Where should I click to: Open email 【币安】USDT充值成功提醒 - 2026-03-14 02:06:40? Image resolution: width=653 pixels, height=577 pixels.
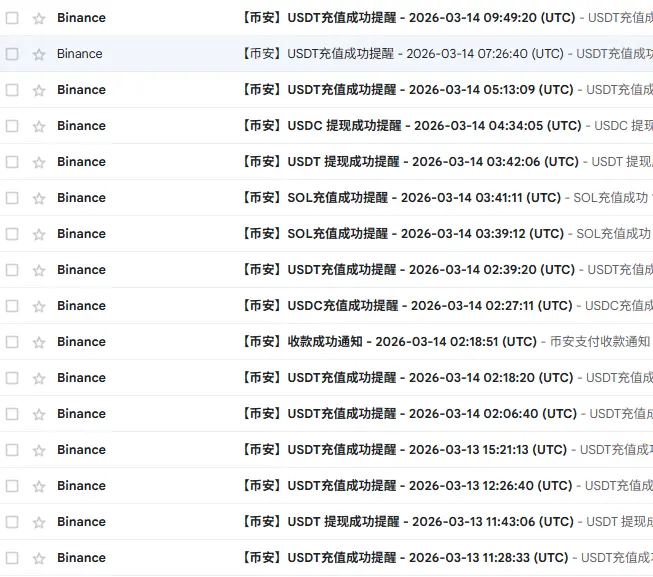tap(409, 414)
